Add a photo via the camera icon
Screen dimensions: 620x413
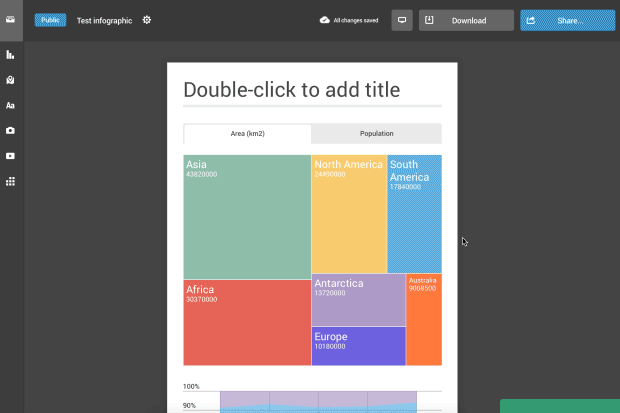pyautogui.click(x=10, y=130)
